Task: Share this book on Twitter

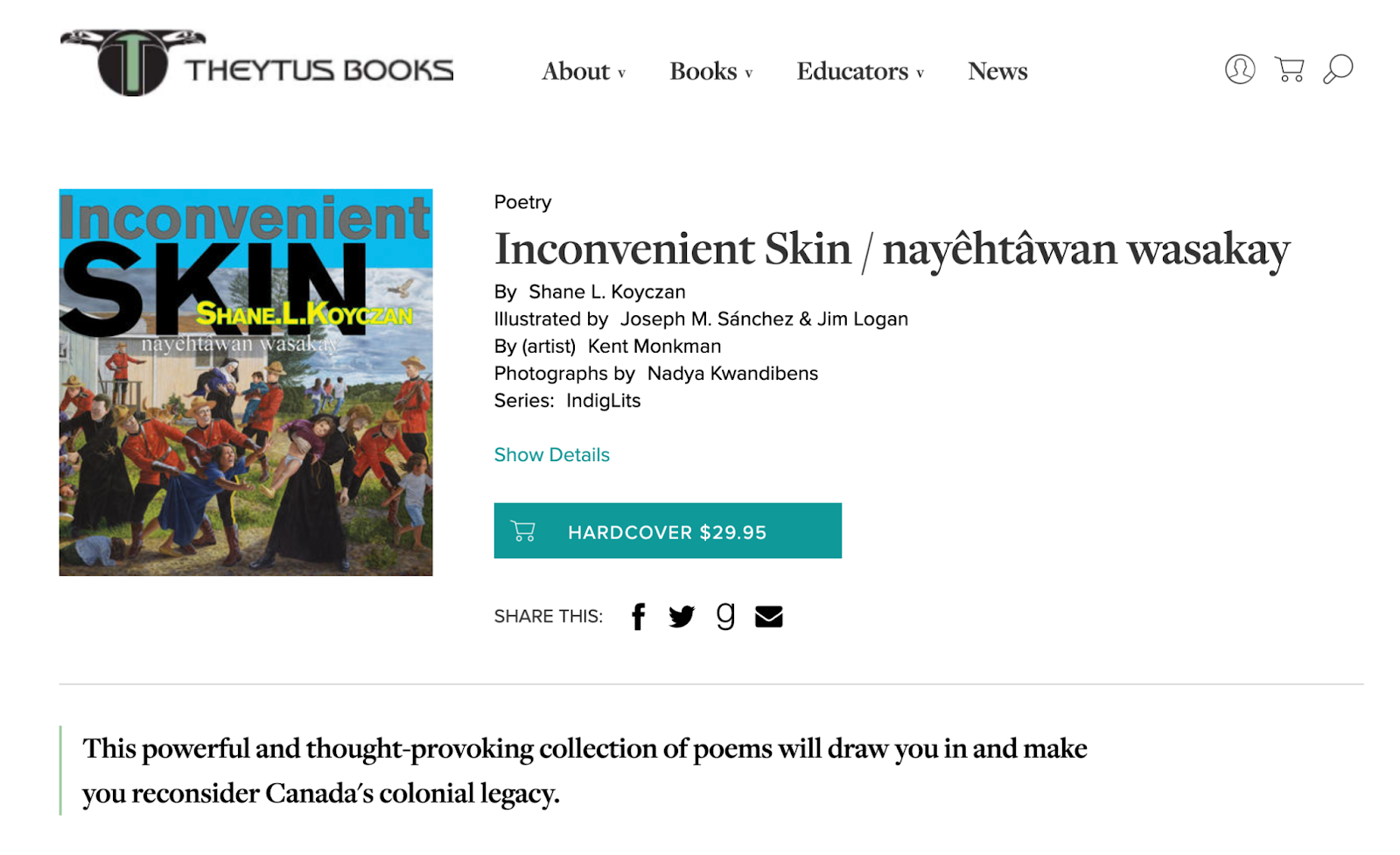Action: pyautogui.click(x=682, y=617)
